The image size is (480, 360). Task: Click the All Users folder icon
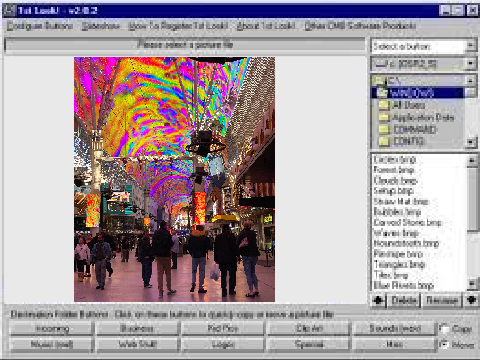(x=384, y=105)
